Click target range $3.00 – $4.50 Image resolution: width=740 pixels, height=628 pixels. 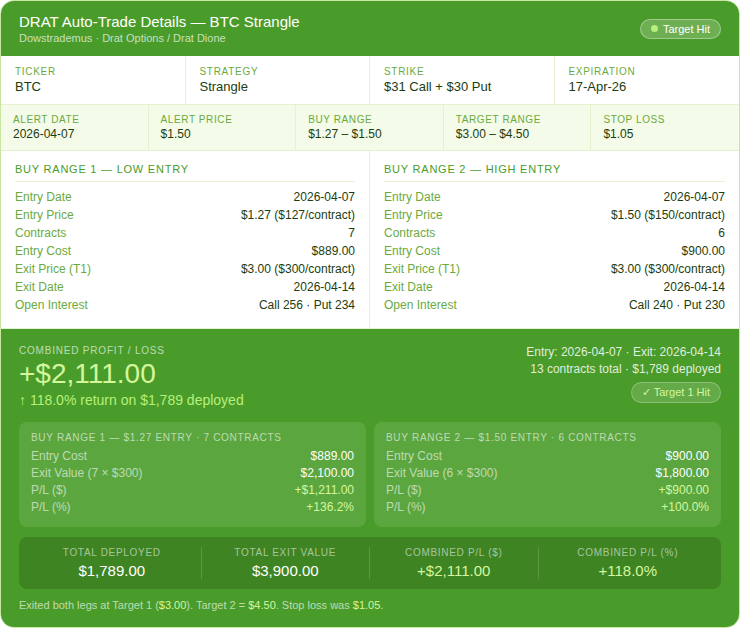point(492,134)
